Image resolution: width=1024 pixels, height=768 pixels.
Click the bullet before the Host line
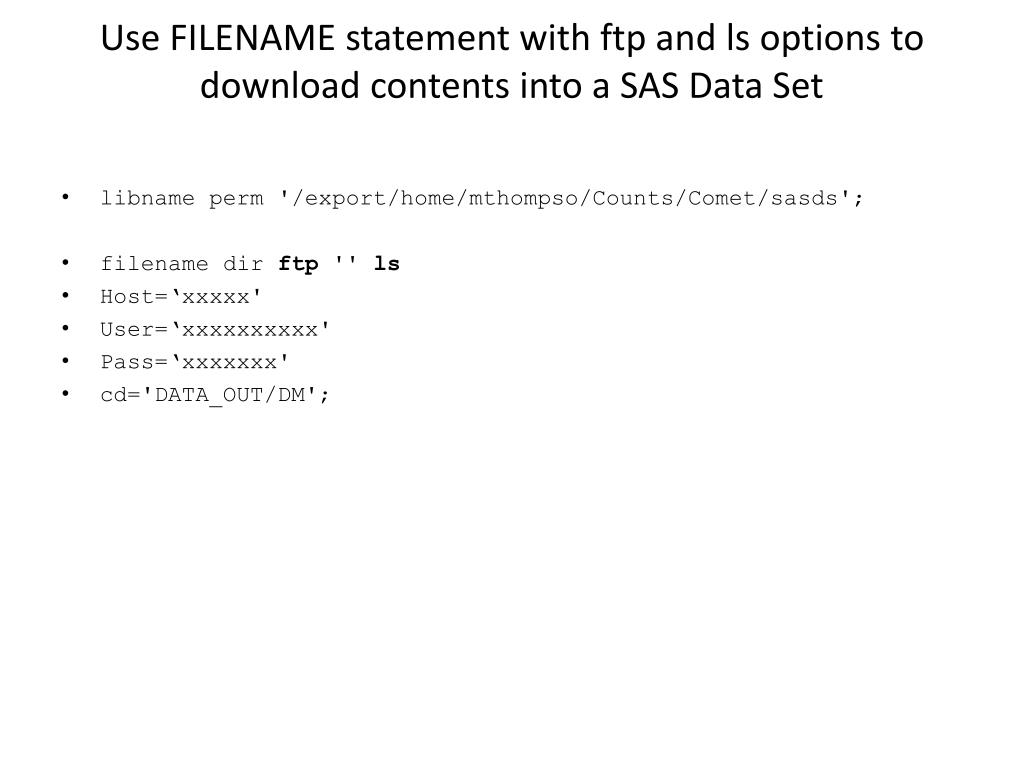tap(65, 295)
